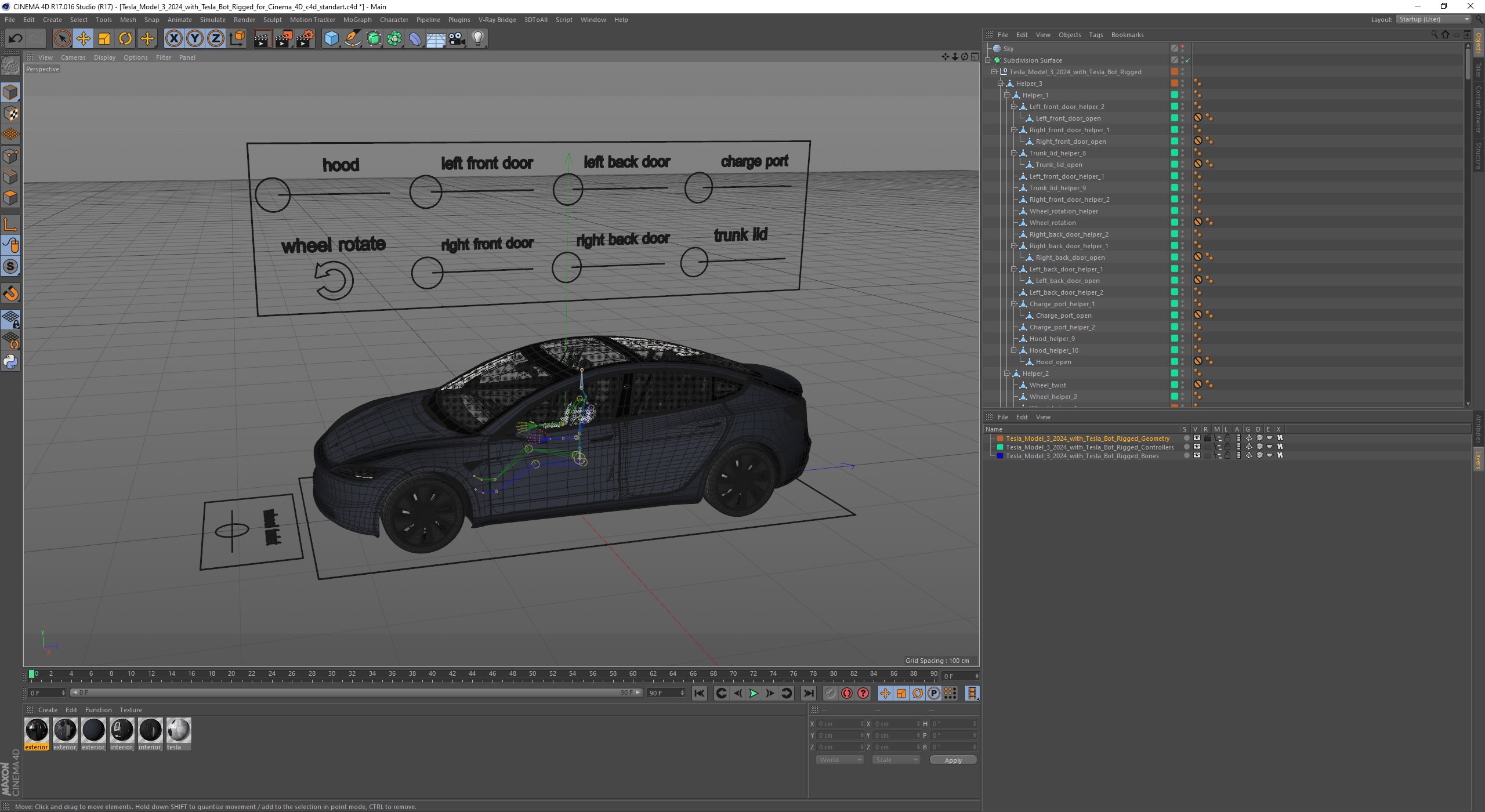Add a Cube primitive object

click(x=331, y=39)
